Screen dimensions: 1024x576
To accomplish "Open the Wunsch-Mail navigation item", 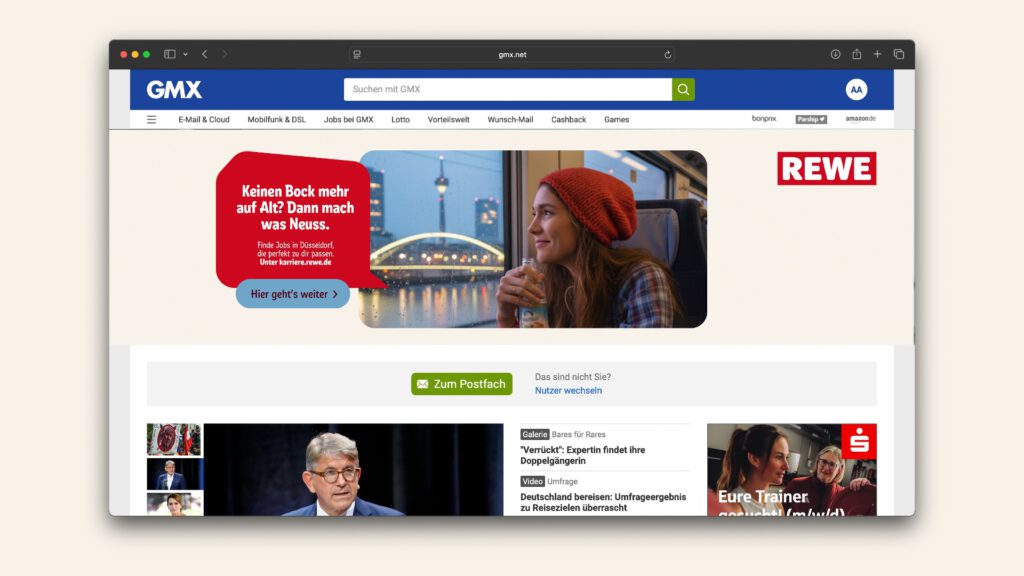I will click(x=510, y=119).
